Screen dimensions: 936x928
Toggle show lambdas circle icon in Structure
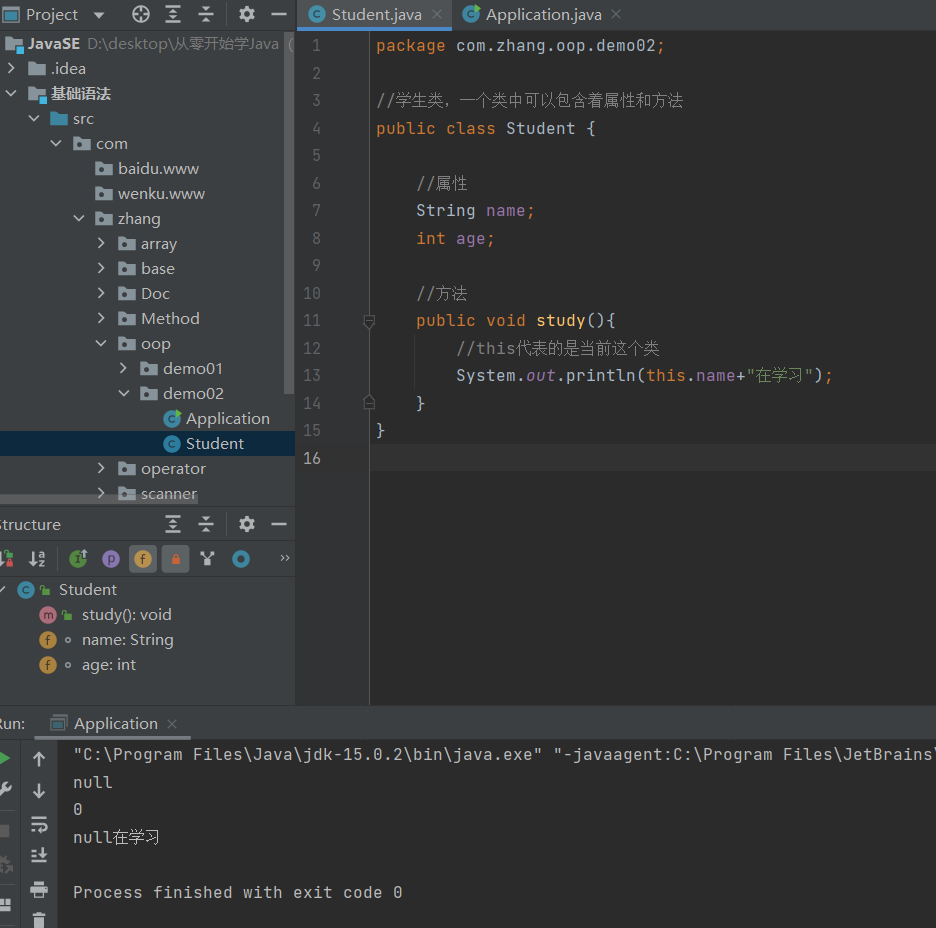tap(241, 559)
